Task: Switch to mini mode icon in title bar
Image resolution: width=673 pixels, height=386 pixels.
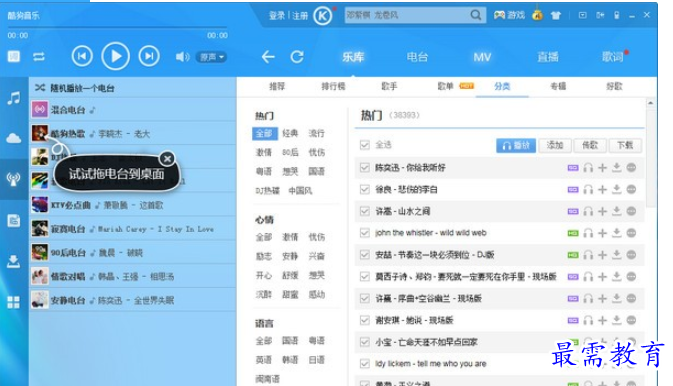Action: (x=600, y=15)
